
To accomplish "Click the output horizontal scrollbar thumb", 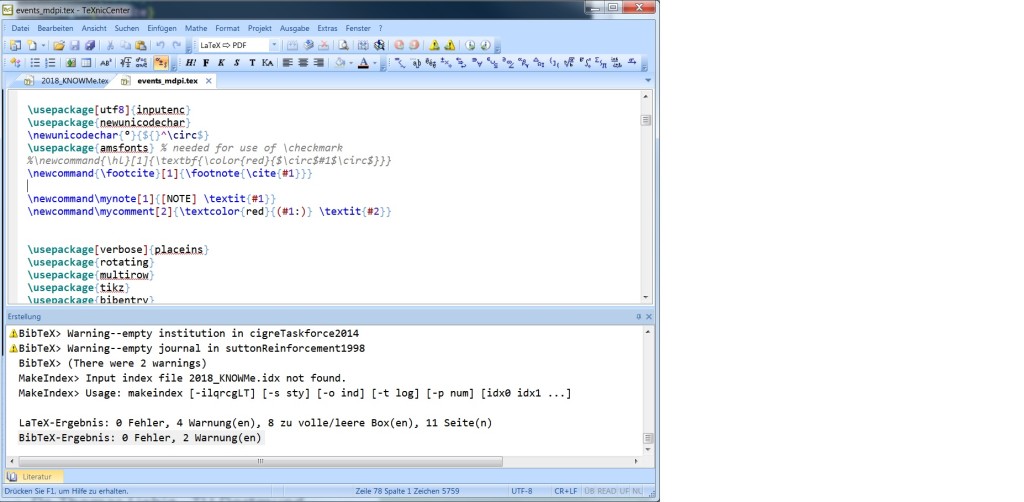I will tap(260, 462).
